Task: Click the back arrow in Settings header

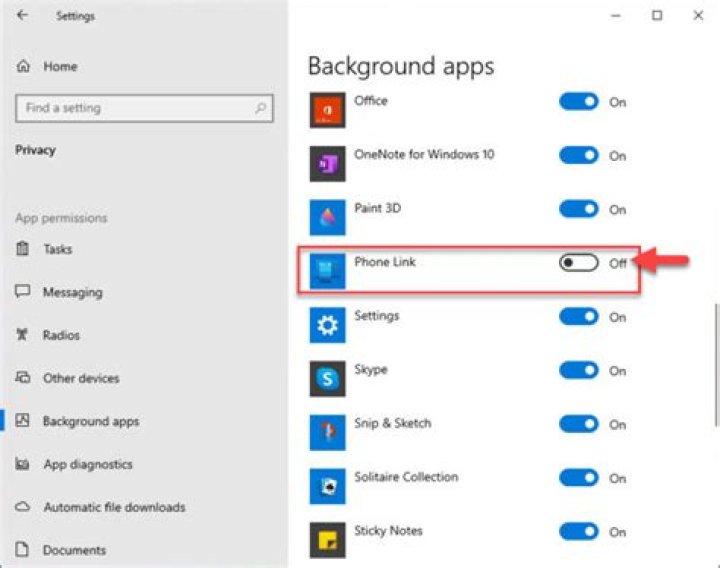Action: coord(22,15)
